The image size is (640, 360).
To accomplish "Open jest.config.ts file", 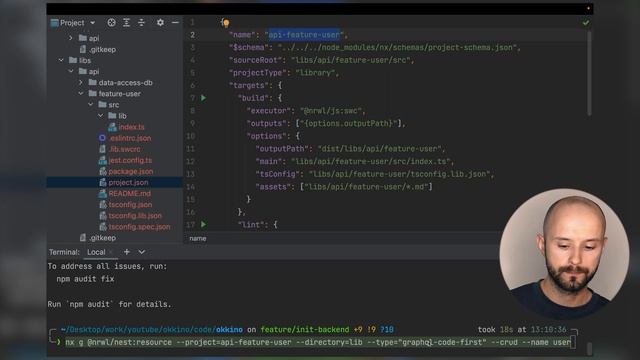I will pos(130,160).
